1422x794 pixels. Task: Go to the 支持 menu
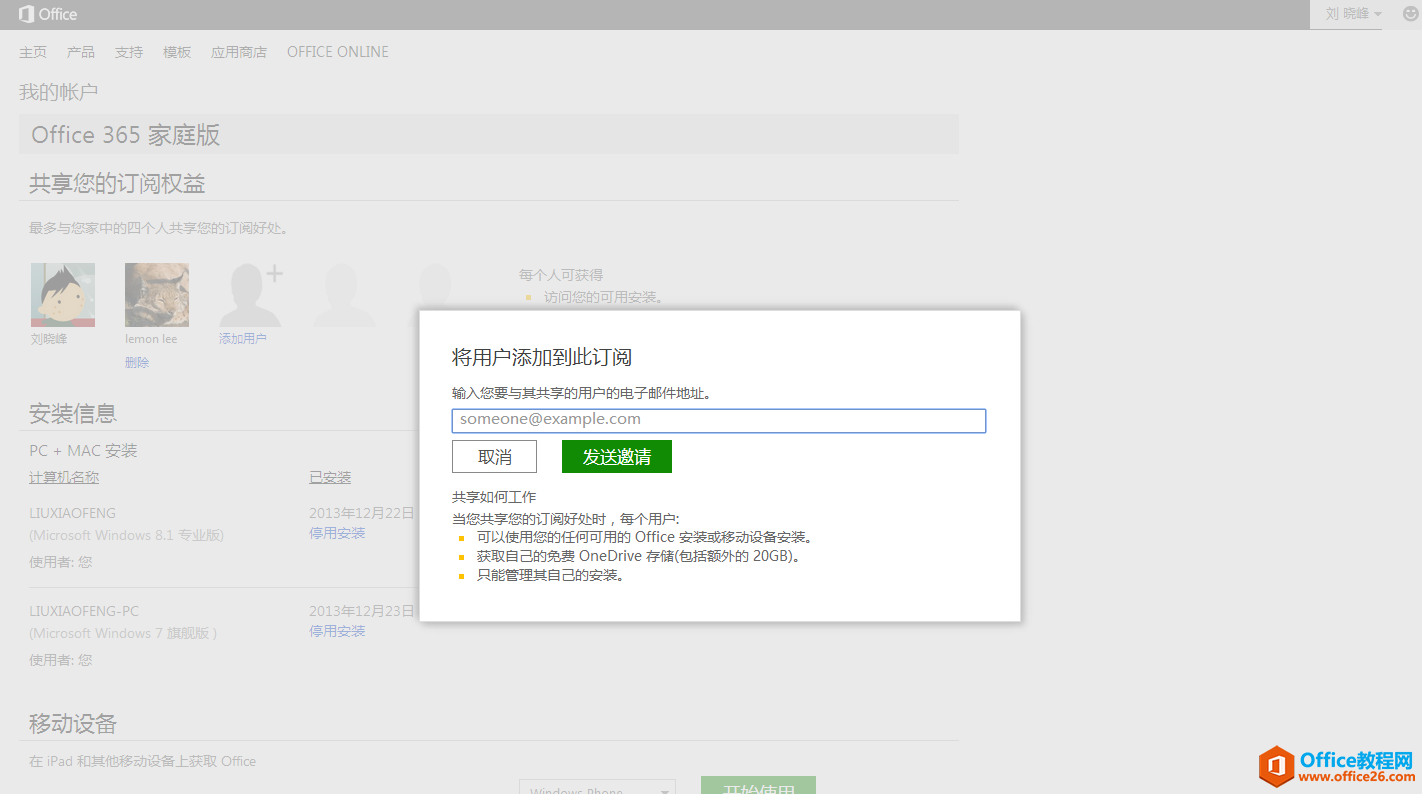click(129, 52)
